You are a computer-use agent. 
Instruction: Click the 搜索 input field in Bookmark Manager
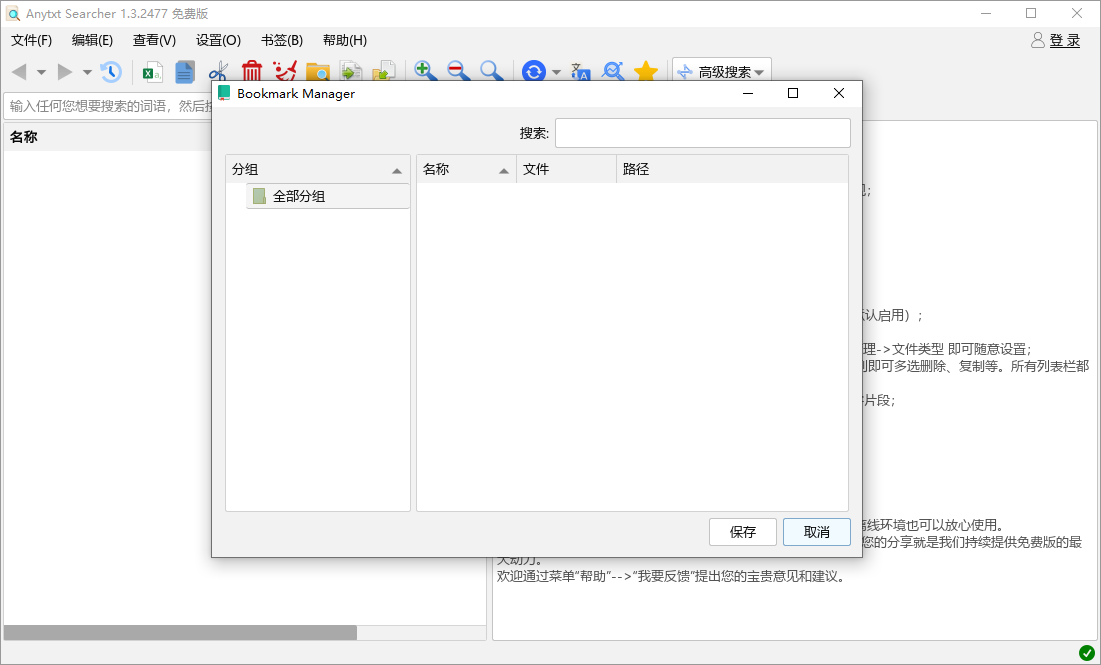(x=701, y=132)
